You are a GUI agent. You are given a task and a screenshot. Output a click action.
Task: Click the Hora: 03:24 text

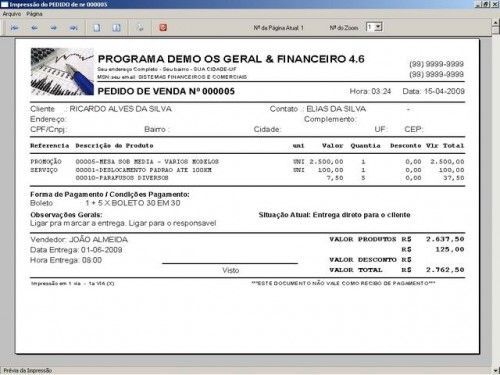[x=370, y=91]
